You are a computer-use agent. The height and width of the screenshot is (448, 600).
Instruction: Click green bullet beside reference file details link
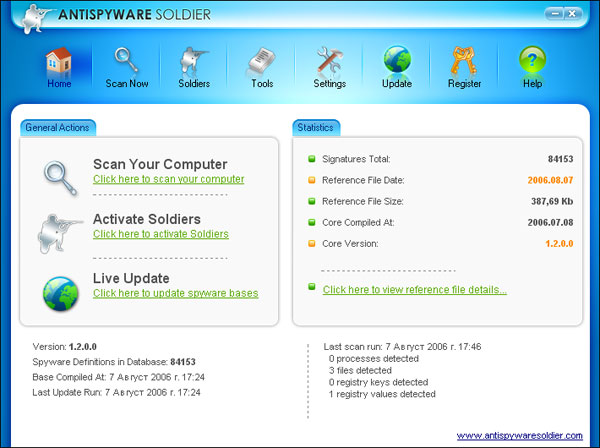tap(312, 286)
